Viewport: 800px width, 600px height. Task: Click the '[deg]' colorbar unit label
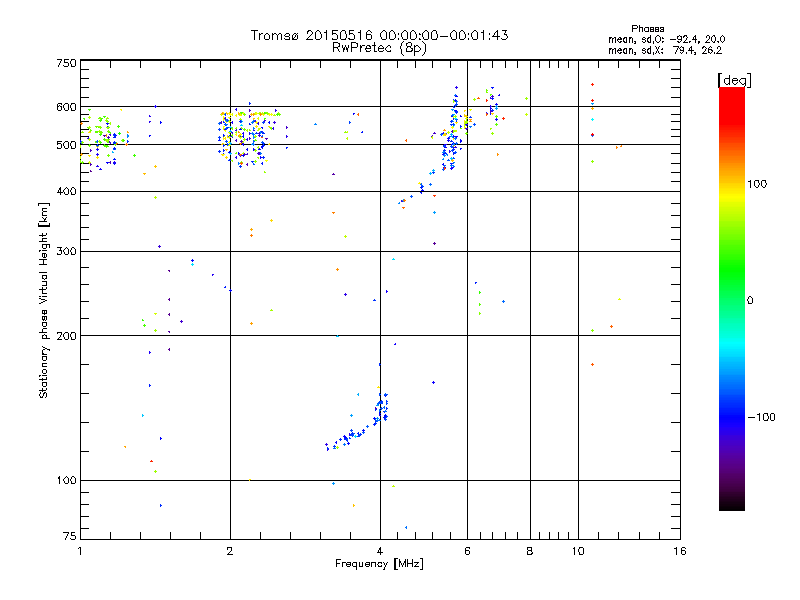tap(734, 80)
